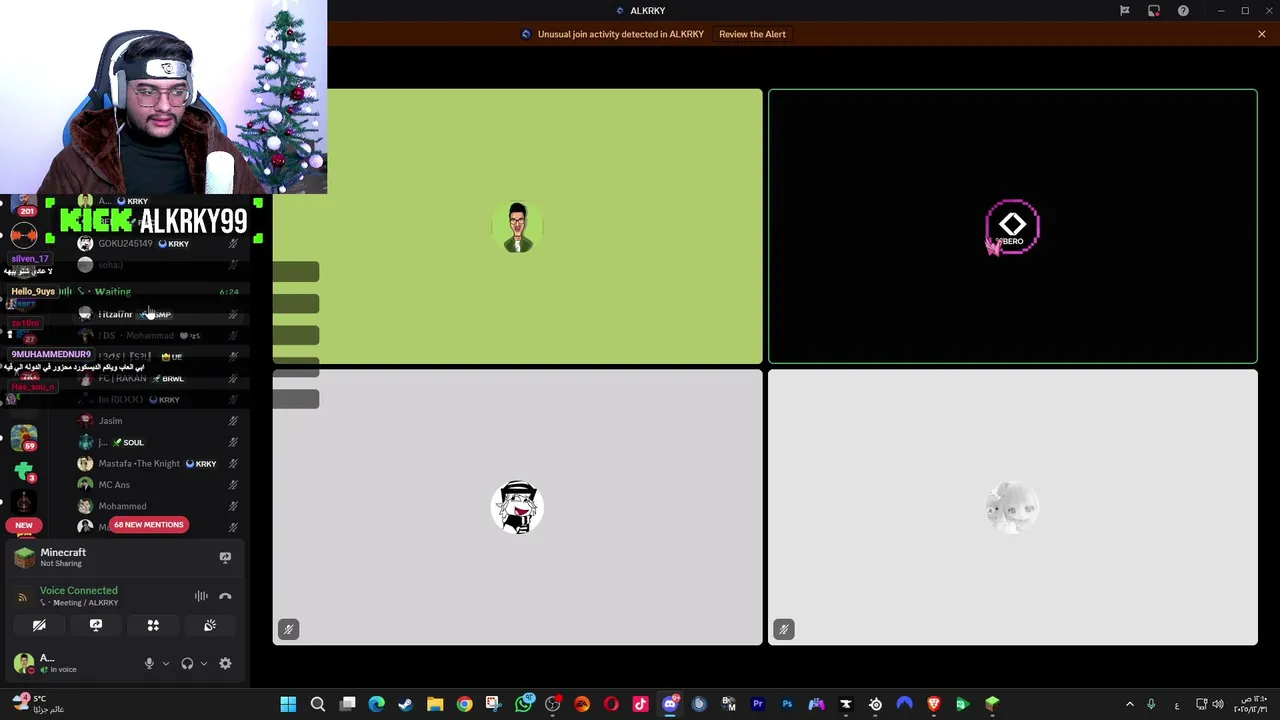Start an activity (shapes icon)
Image resolution: width=1280 pixels, height=720 pixels.
coord(153,625)
